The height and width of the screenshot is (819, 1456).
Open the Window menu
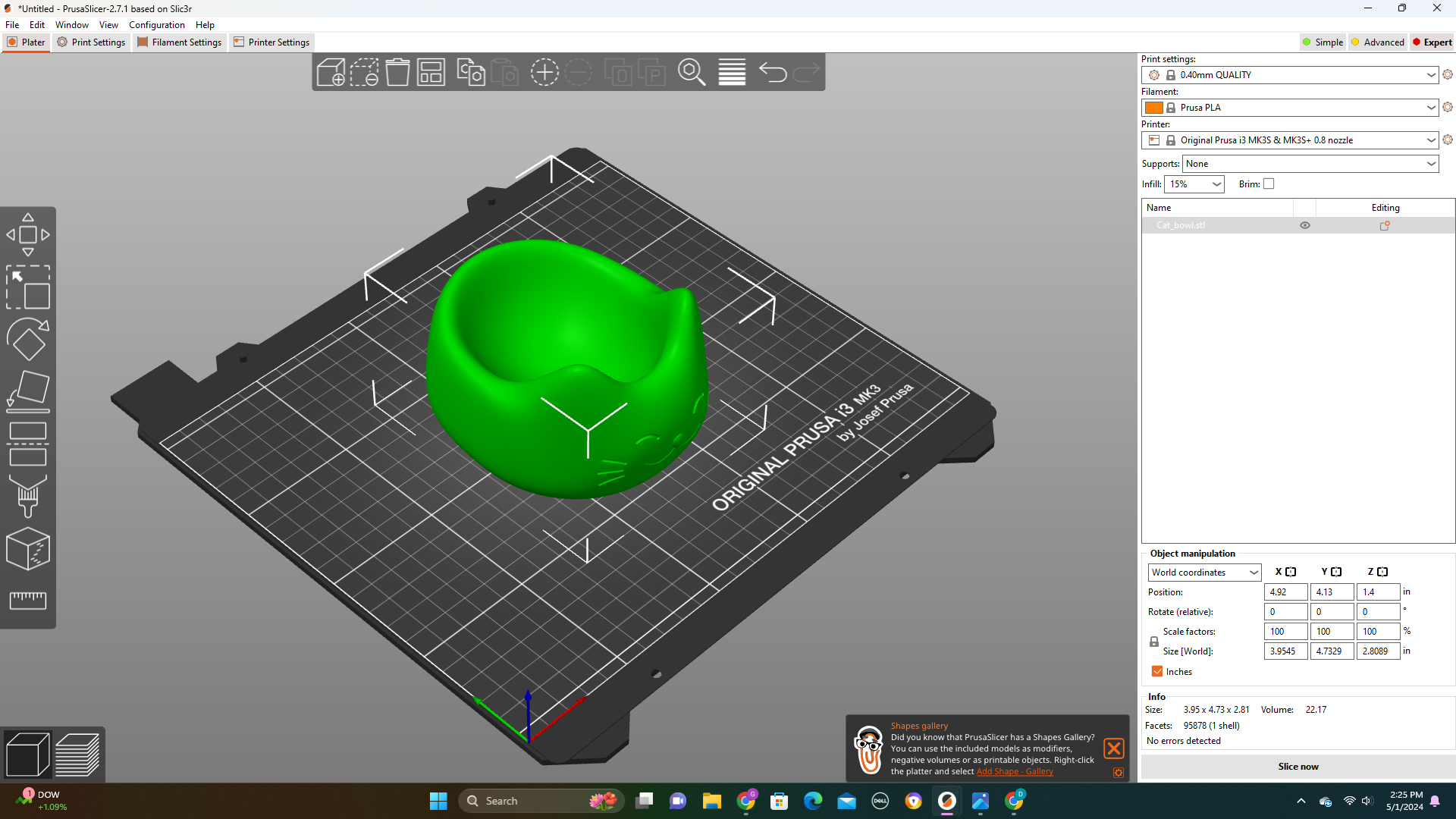coord(72,25)
